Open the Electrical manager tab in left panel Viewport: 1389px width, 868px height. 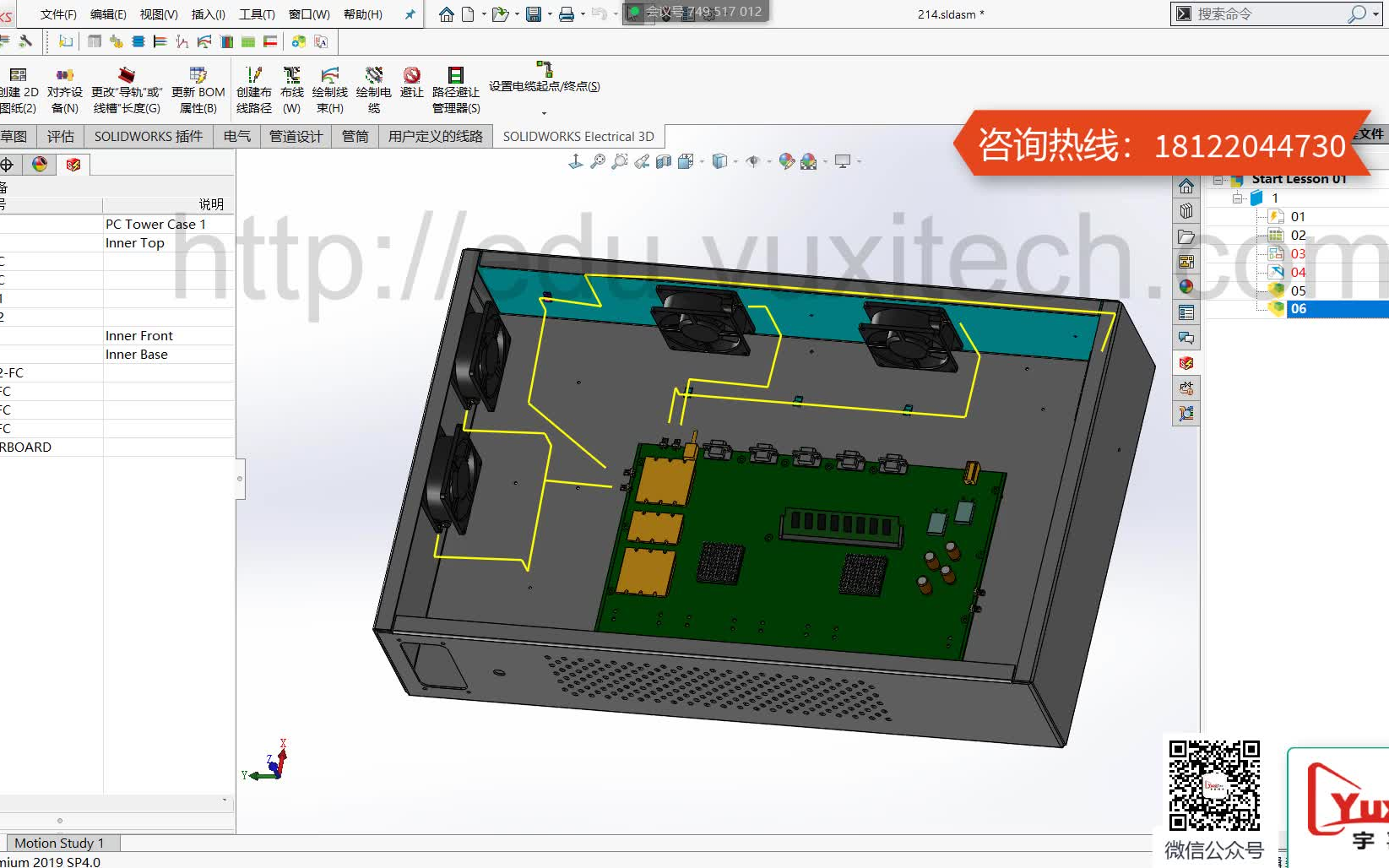pos(73,164)
